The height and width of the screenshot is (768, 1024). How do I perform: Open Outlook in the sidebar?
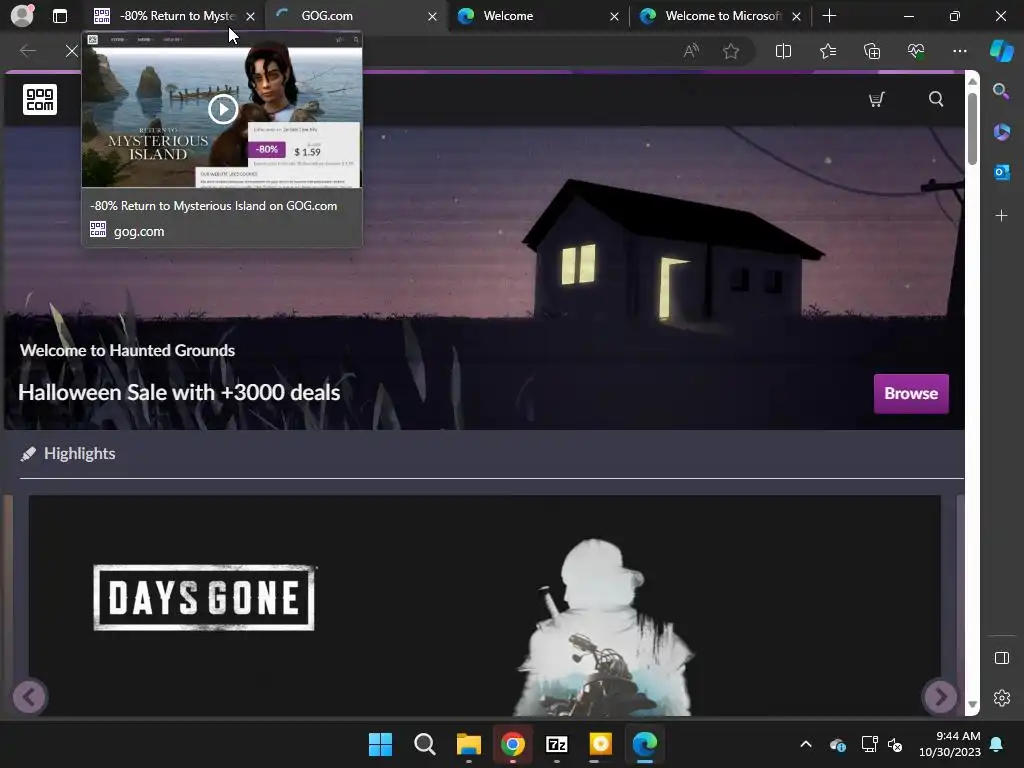pyautogui.click(x=1001, y=172)
